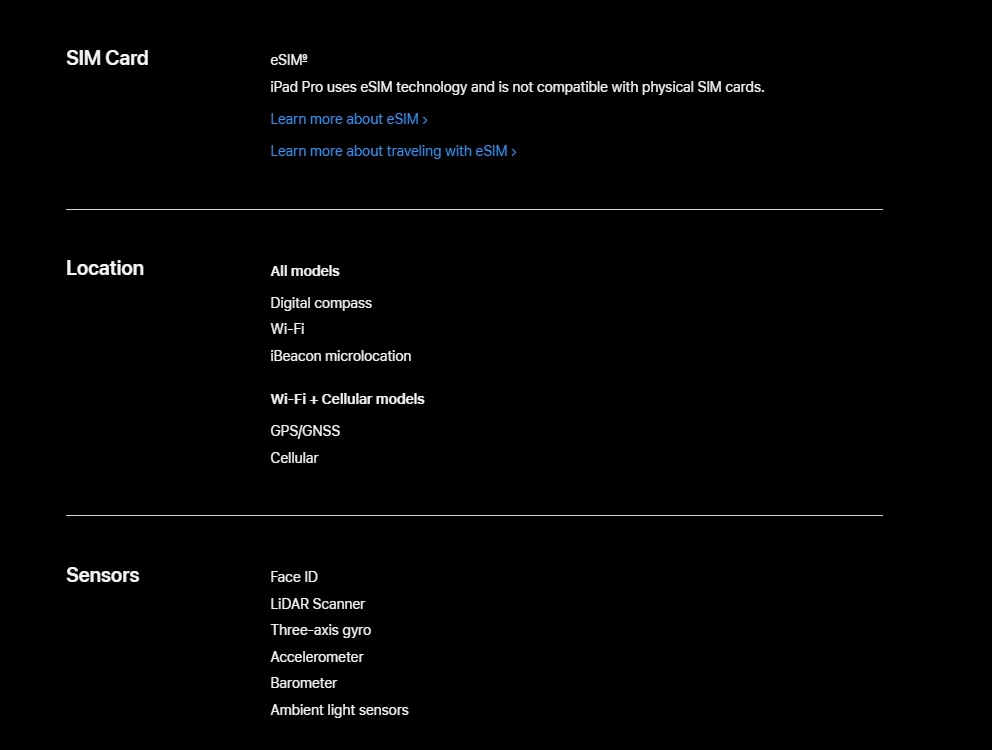The image size is (992, 750).
Task: Open the Learn more about eSIM link
Action: click(349, 119)
